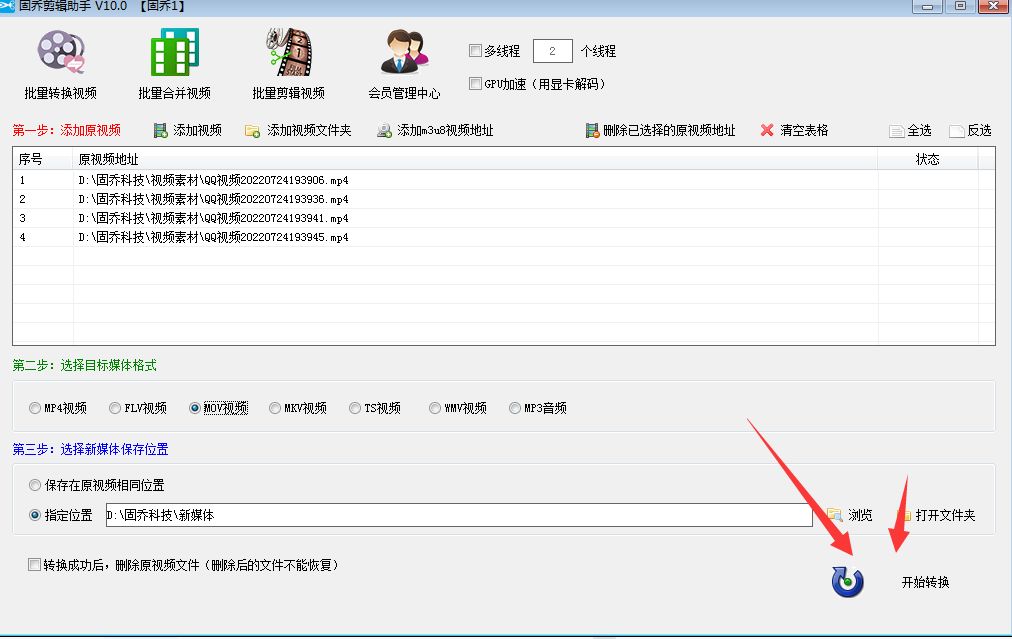Image resolution: width=1012 pixels, height=639 pixels.
Task: Click the blue circular convert icon
Action: [x=847, y=582]
